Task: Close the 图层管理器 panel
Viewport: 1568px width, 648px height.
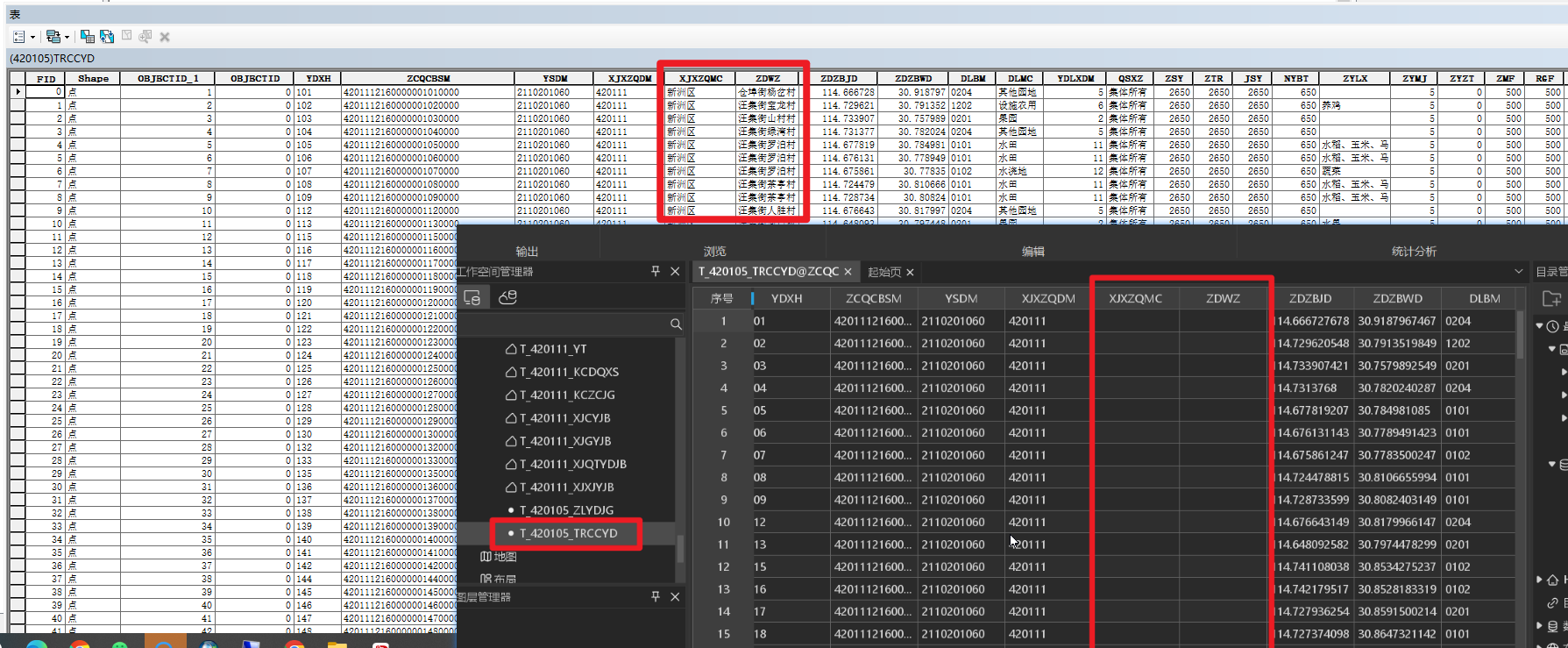Action: coord(675,596)
